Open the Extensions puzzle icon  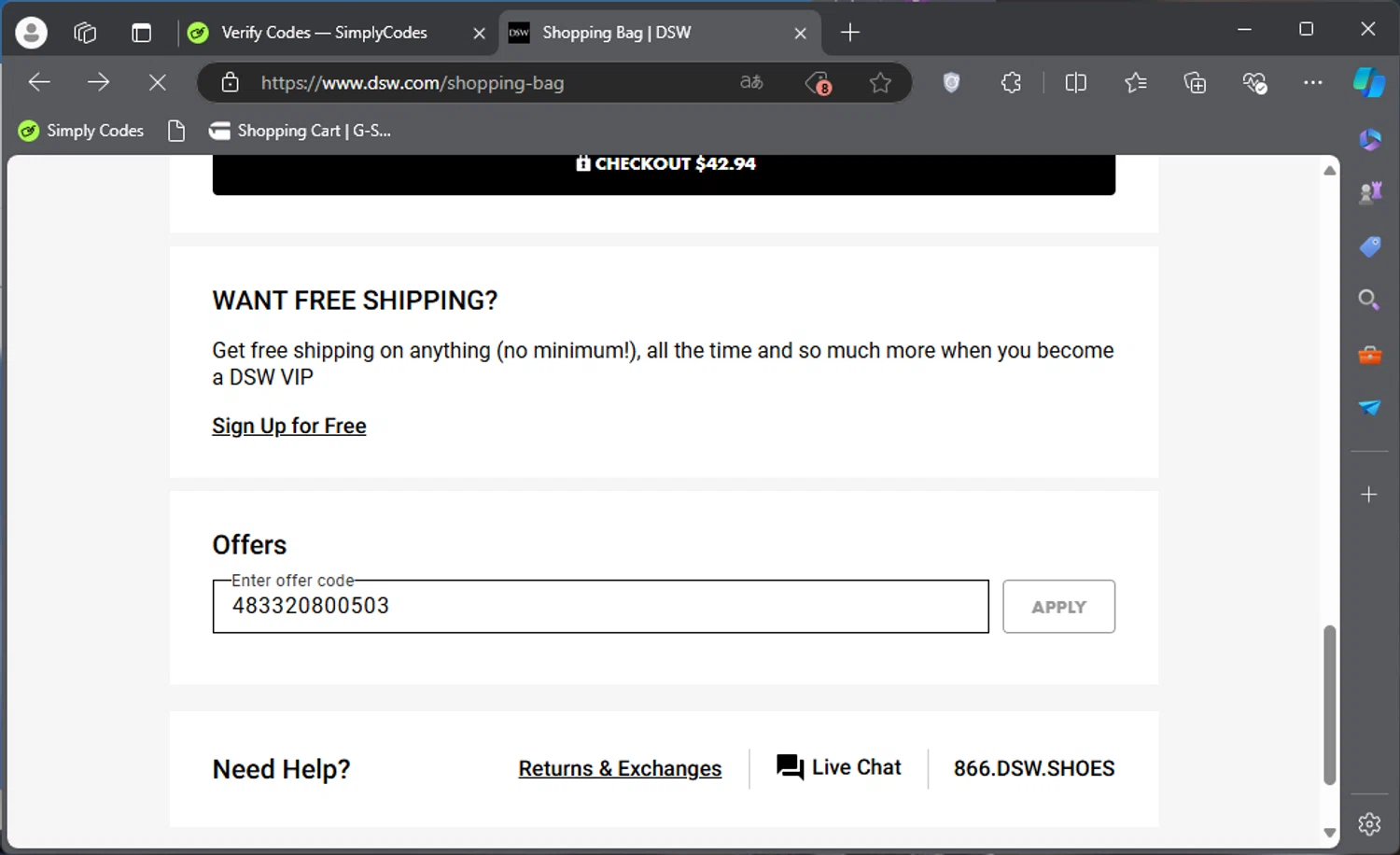point(1011,82)
